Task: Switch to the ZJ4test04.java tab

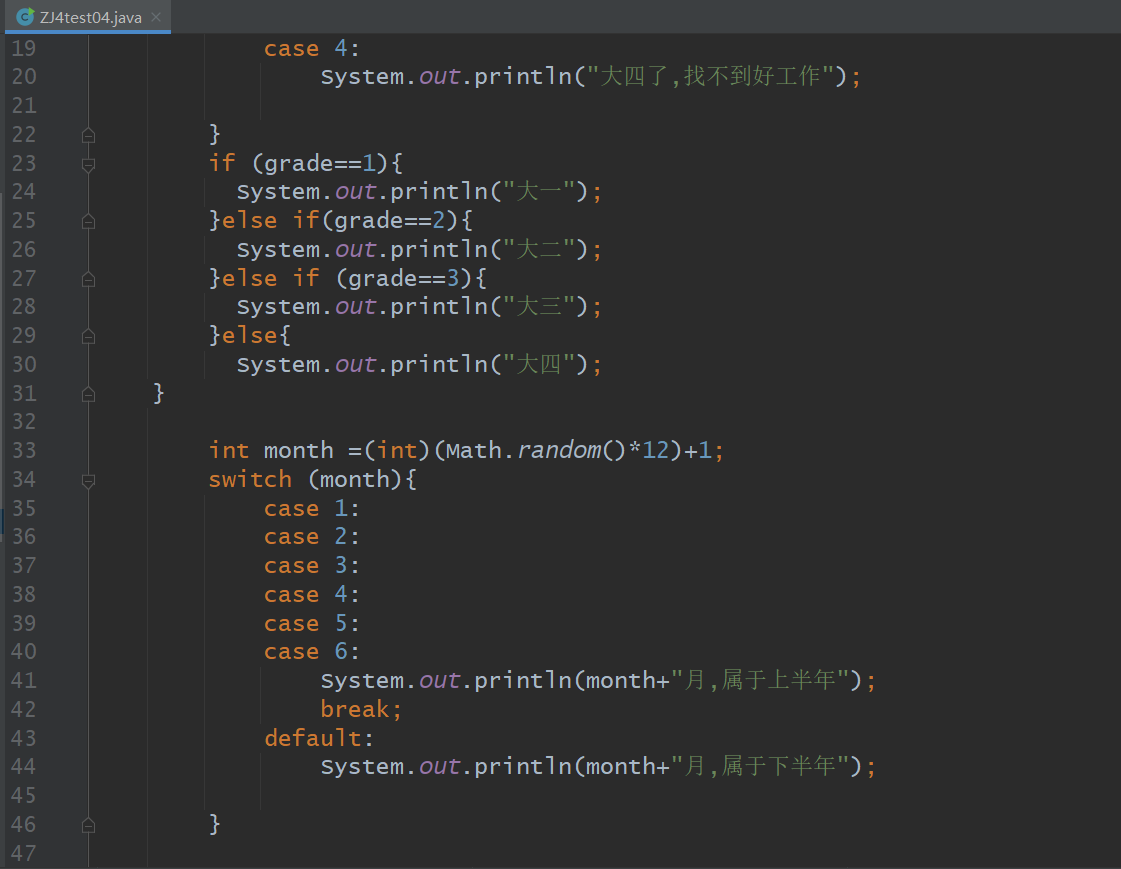Action: point(87,16)
